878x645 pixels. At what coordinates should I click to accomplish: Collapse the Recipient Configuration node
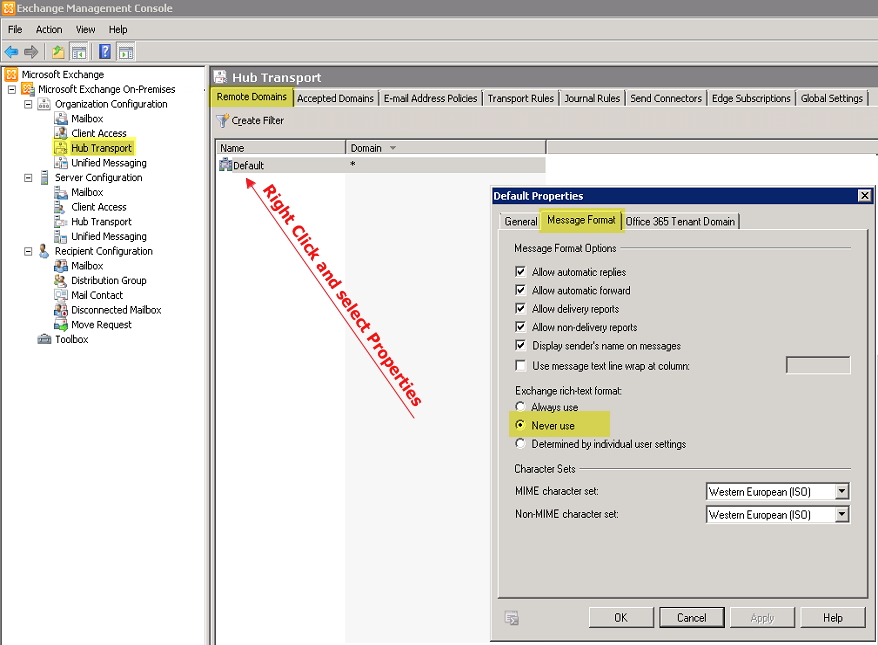tap(28, 251)
